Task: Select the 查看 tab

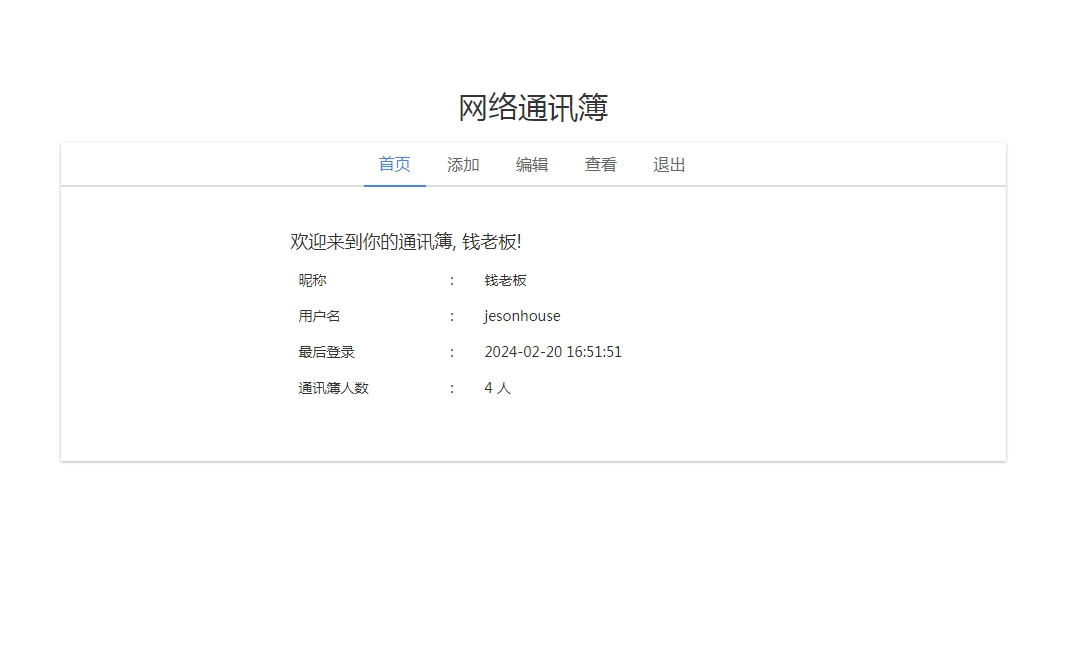Action: (601, 165)
